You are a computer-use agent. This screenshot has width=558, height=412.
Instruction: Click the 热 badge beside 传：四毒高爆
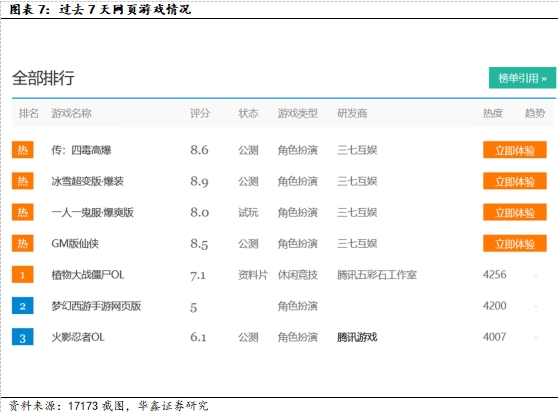point(23,150)
